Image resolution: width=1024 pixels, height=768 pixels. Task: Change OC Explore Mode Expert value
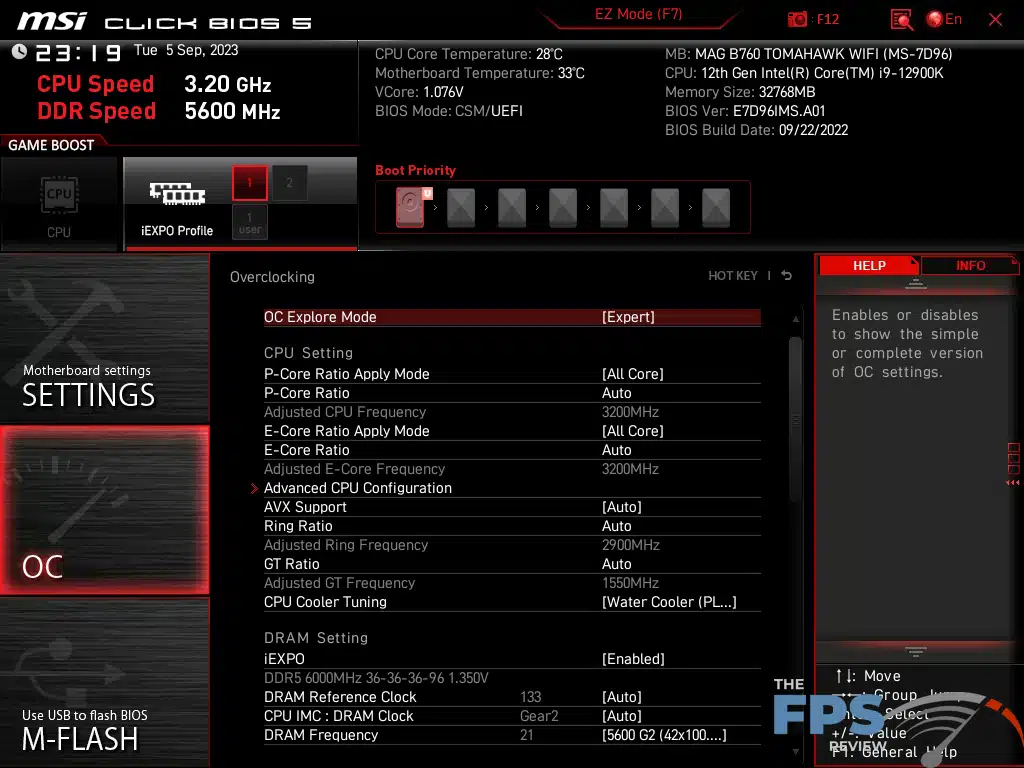(628, 317)
